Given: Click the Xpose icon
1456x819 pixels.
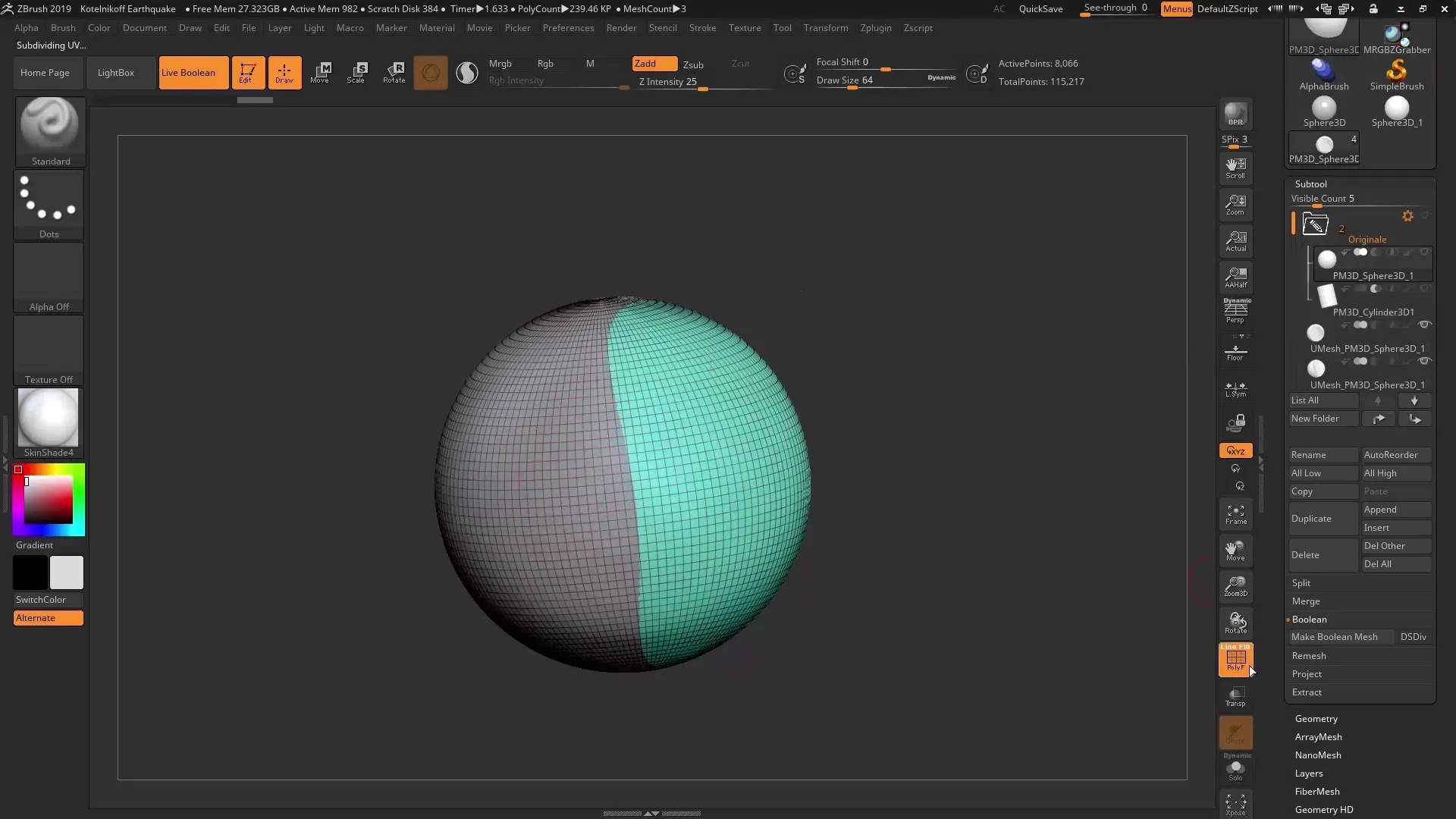Looking at the screenshot, I should pyautogui.click(x=1235, y=805).
